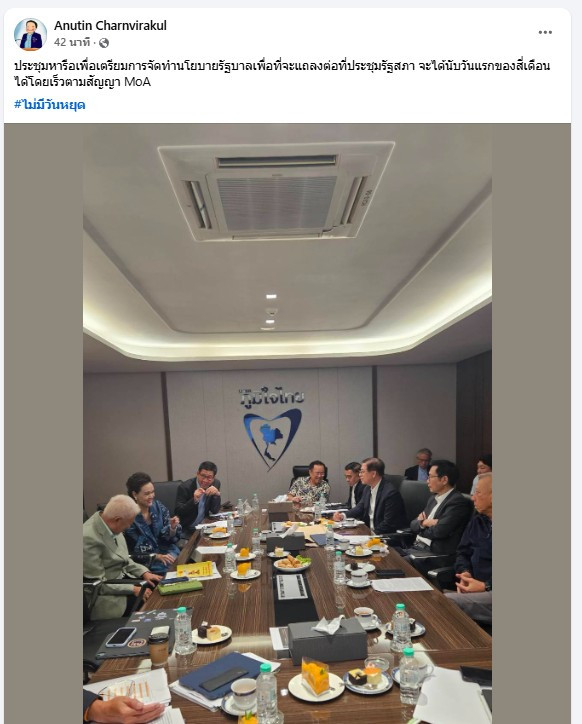Click Anutin Charnvirakul's profile picture
Screen dimensions: 582x724
pos(30,34)
